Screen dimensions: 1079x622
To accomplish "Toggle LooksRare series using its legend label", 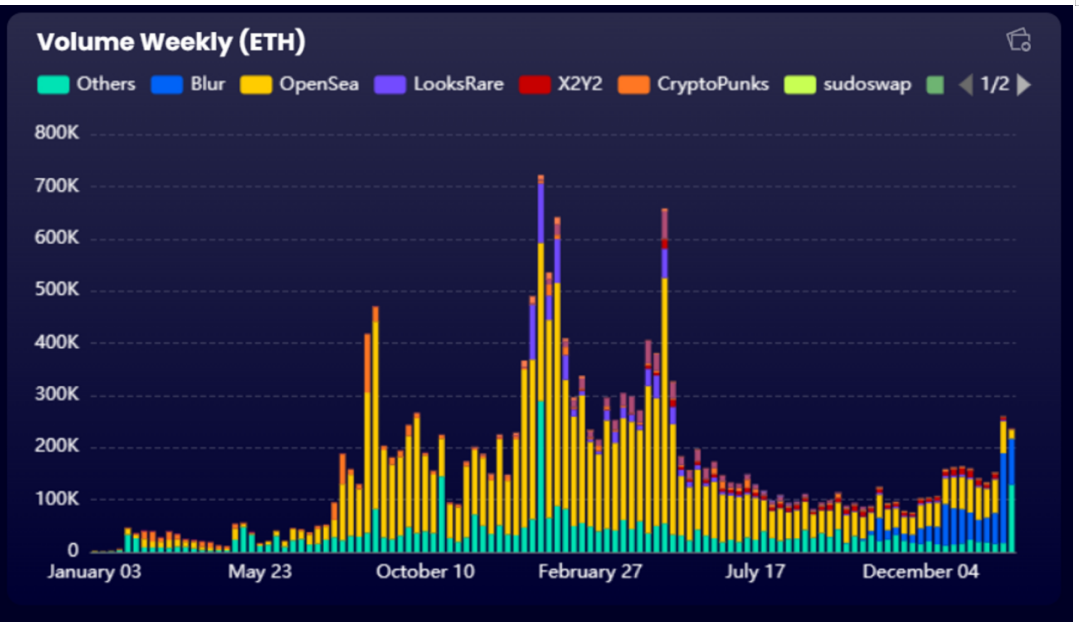I will (458, 85).
